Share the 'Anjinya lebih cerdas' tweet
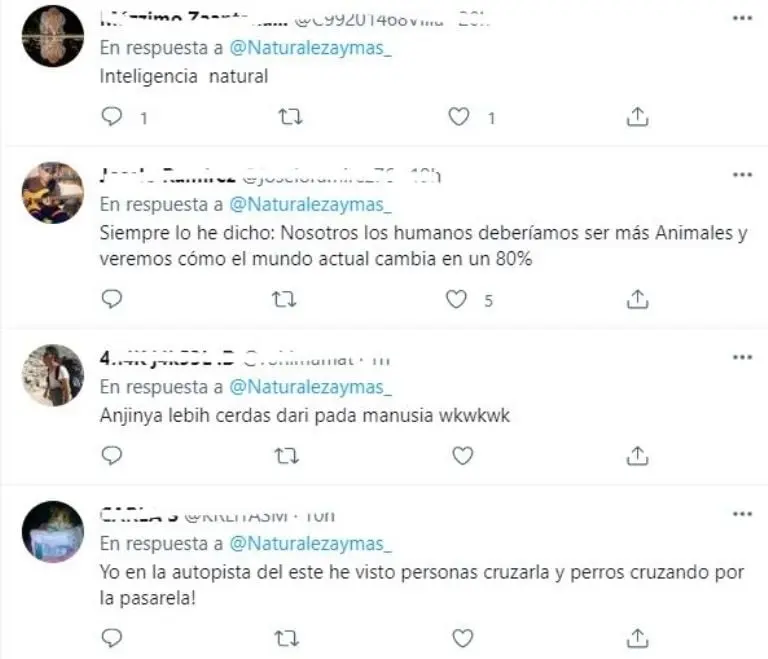The image size is (768, 659). pyautogui.click(x=637, y=456)
